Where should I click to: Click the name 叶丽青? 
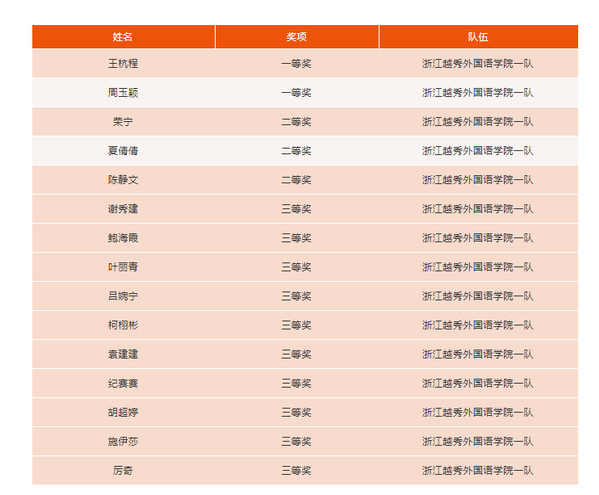pyautogui.click(x=123, y=267)
